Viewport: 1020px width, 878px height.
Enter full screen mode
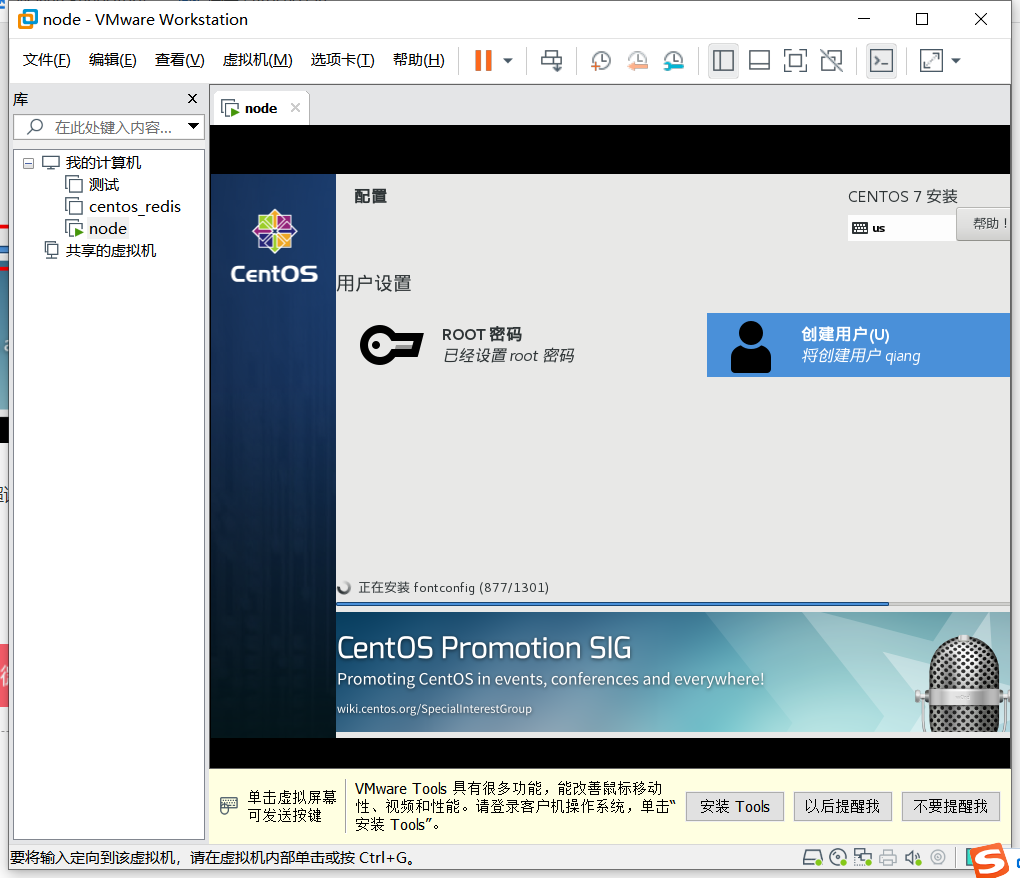pos(795,60)
